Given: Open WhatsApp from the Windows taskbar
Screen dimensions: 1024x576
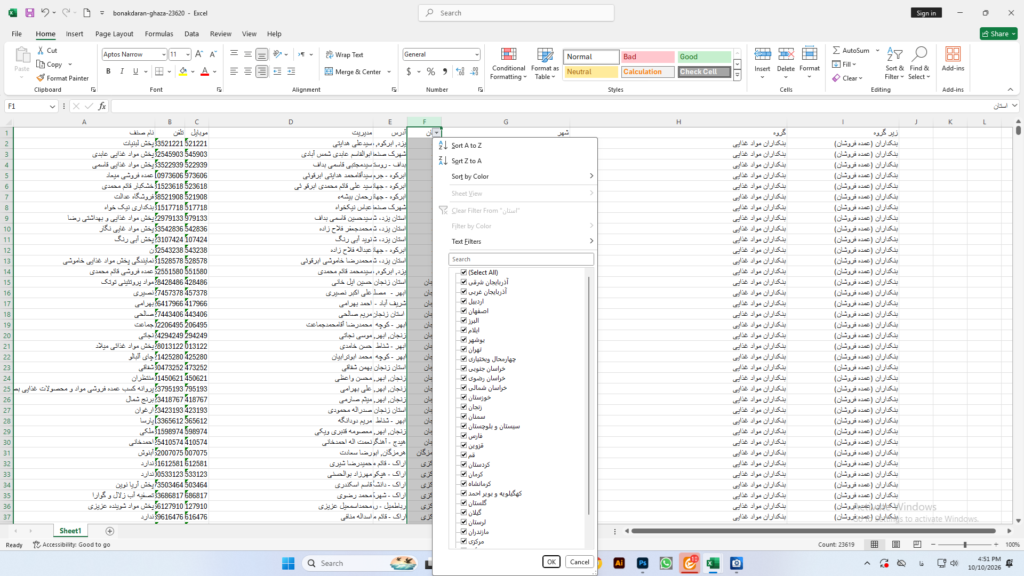Looking at the screenshot, I should click(665, 564).
